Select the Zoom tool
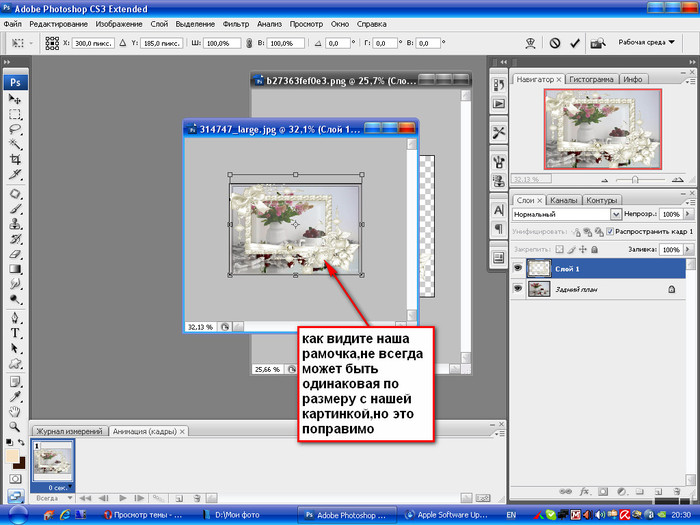The height and width of the screenshot is (525, 700). click(x=15, y=427)
